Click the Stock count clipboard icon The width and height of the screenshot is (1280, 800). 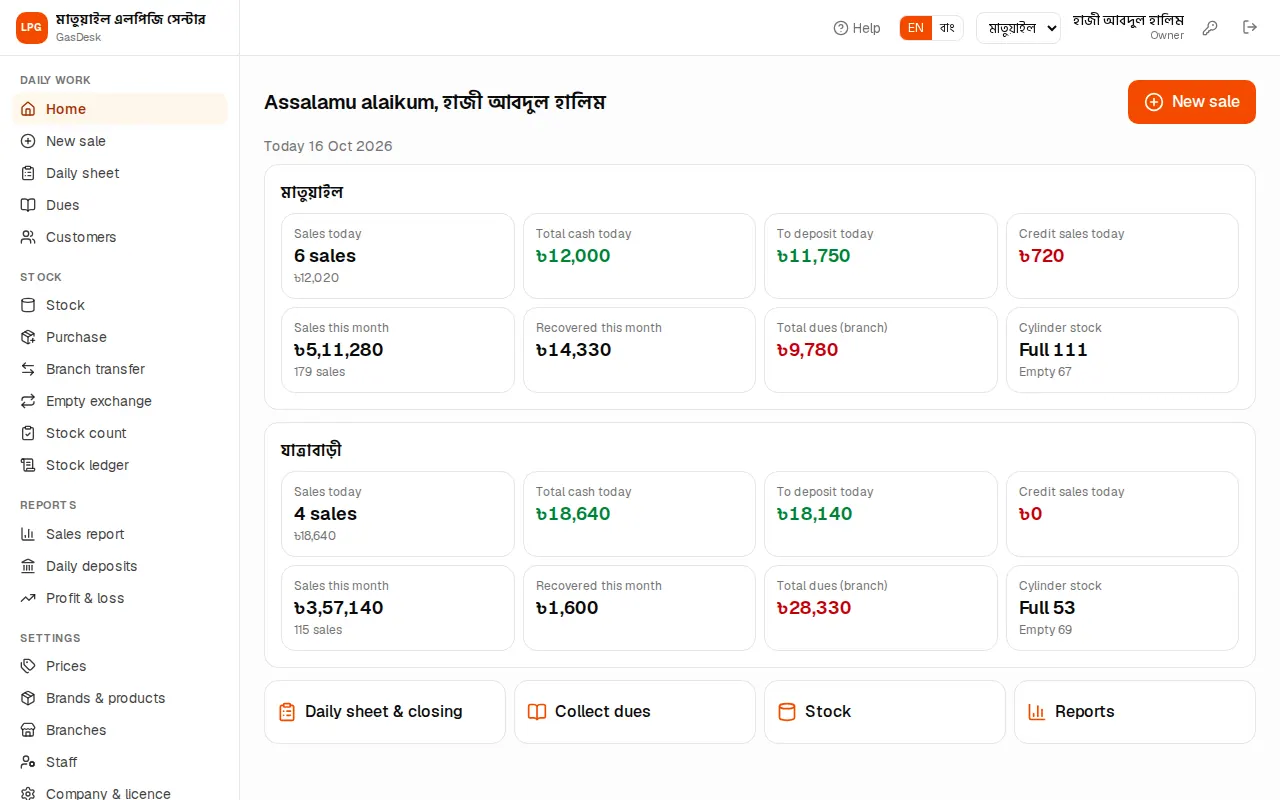[x=28, y=433]
